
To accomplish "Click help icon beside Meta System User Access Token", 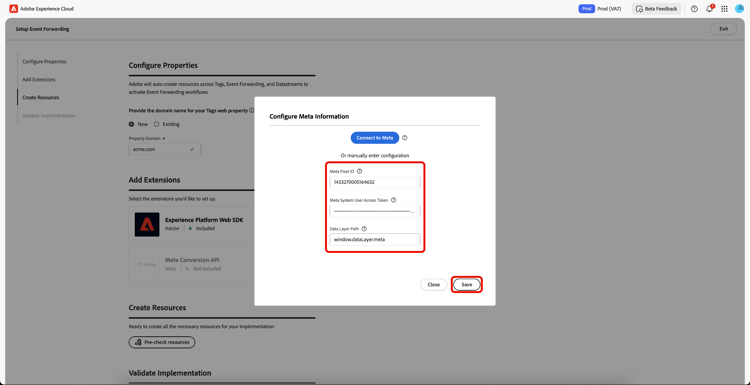I will (x=394, y=200).
